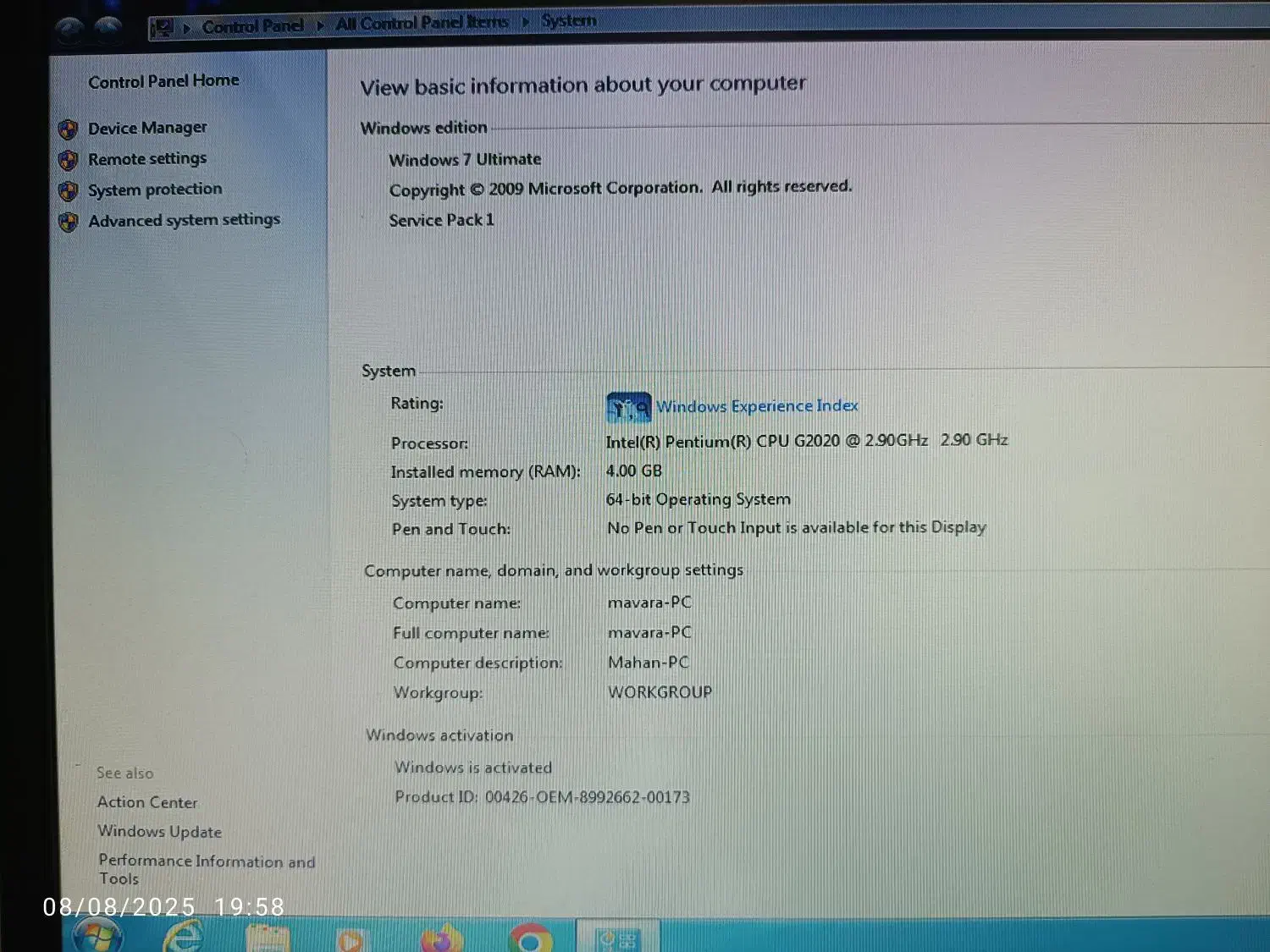1270x952 pixels.
Task: Click the 'No Pen or Touch Input' text
Action: click(x=796, y=528)
